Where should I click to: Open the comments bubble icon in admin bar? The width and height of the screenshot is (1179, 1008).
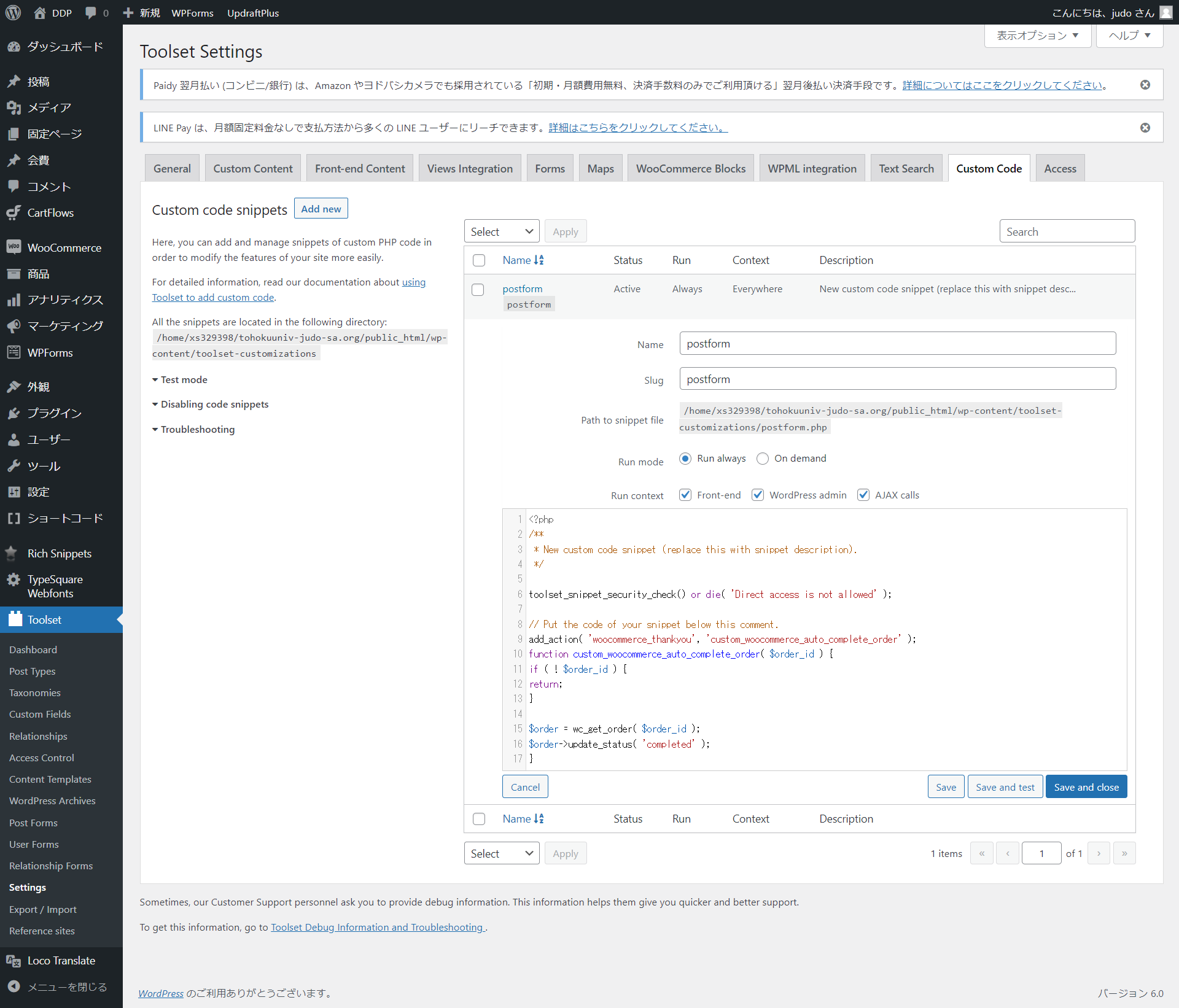pos(91,12)
